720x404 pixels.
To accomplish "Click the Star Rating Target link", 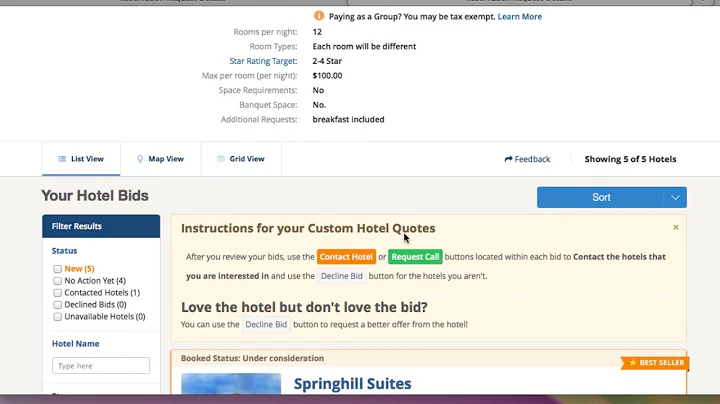I will tap(263, 61).
